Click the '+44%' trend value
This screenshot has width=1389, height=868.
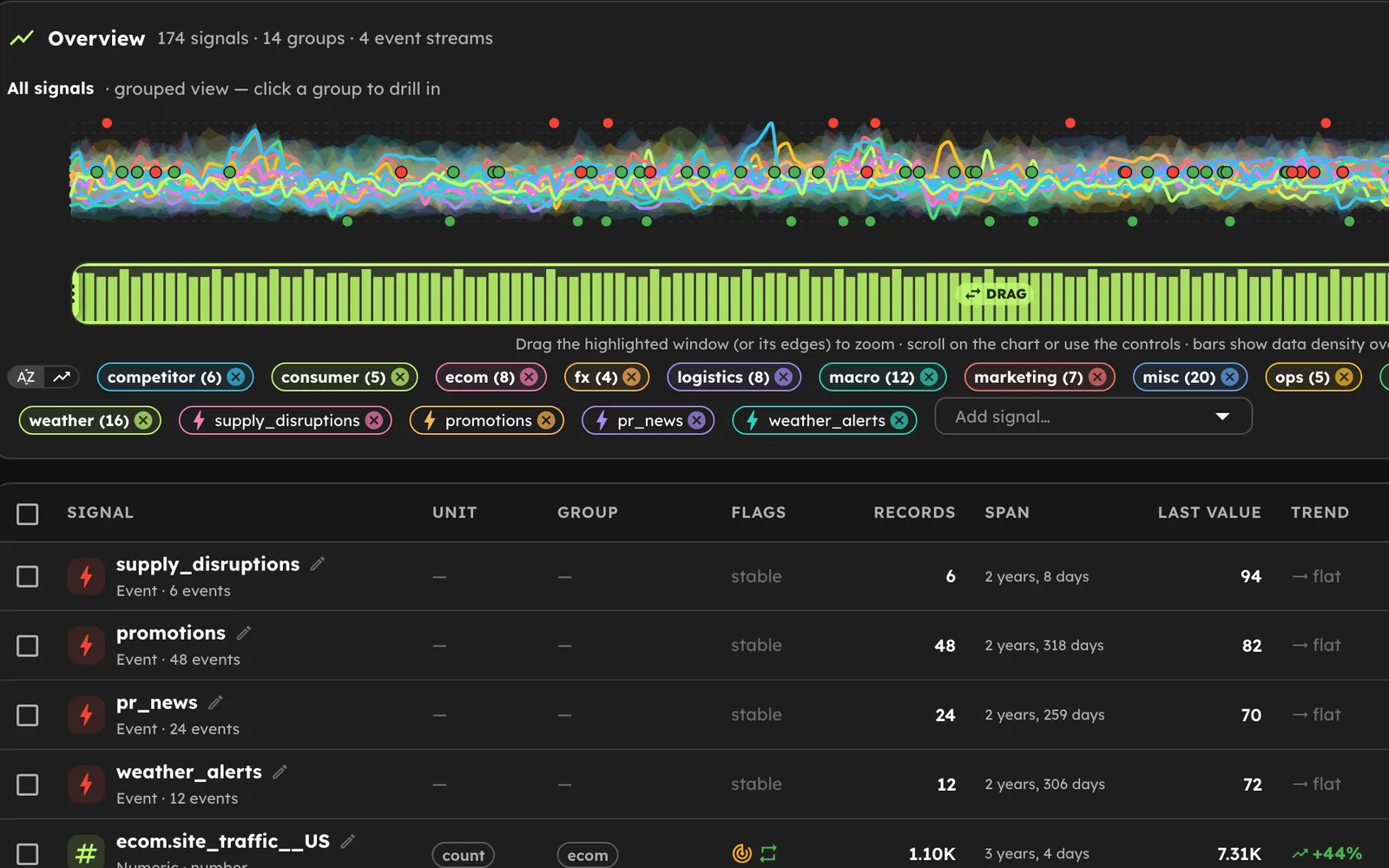(x=1337, y=853)
